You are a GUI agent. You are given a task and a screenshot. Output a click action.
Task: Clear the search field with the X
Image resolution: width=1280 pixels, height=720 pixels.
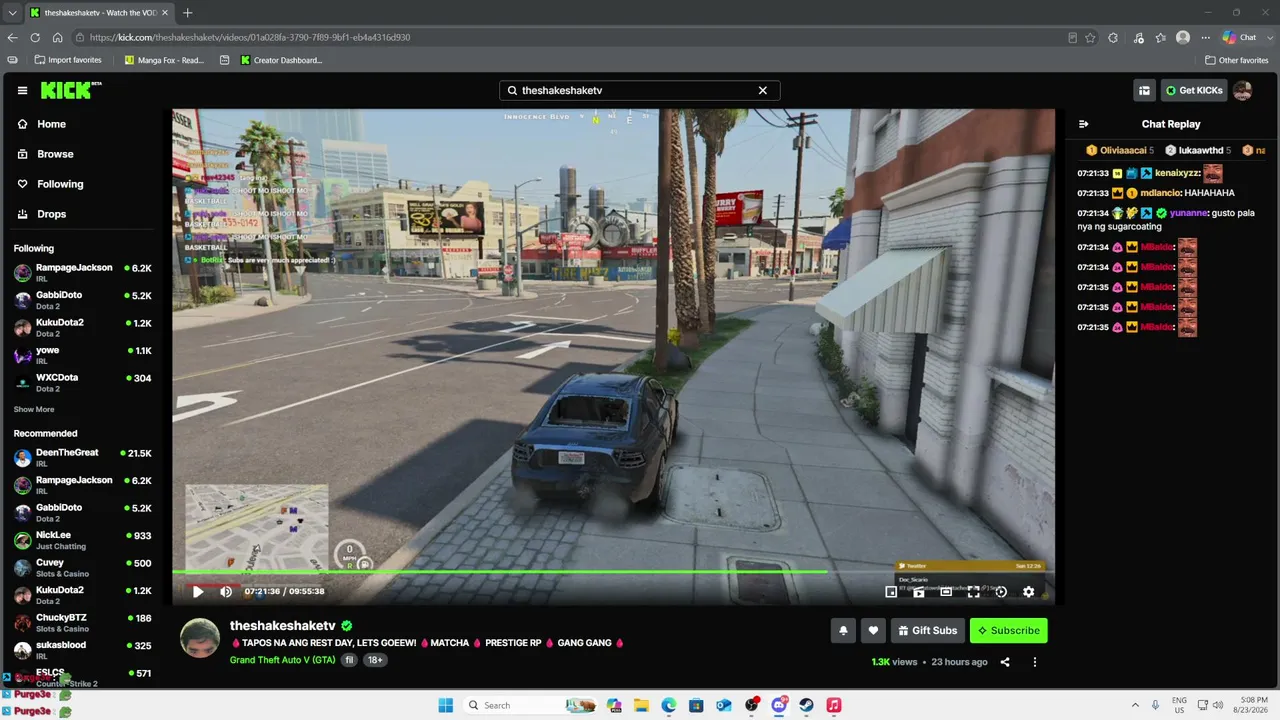(762, 90)
